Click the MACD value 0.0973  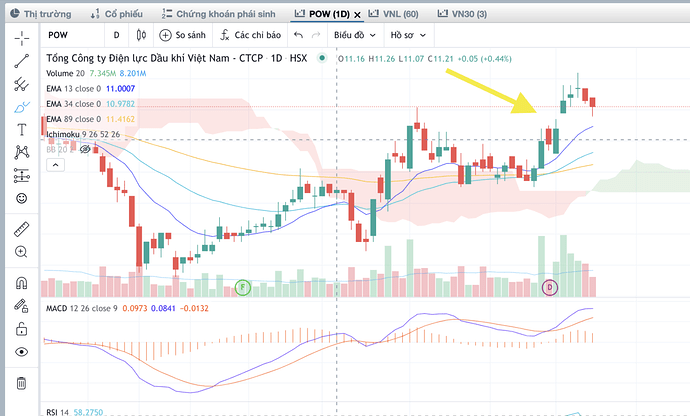click(x=135, y=308)
